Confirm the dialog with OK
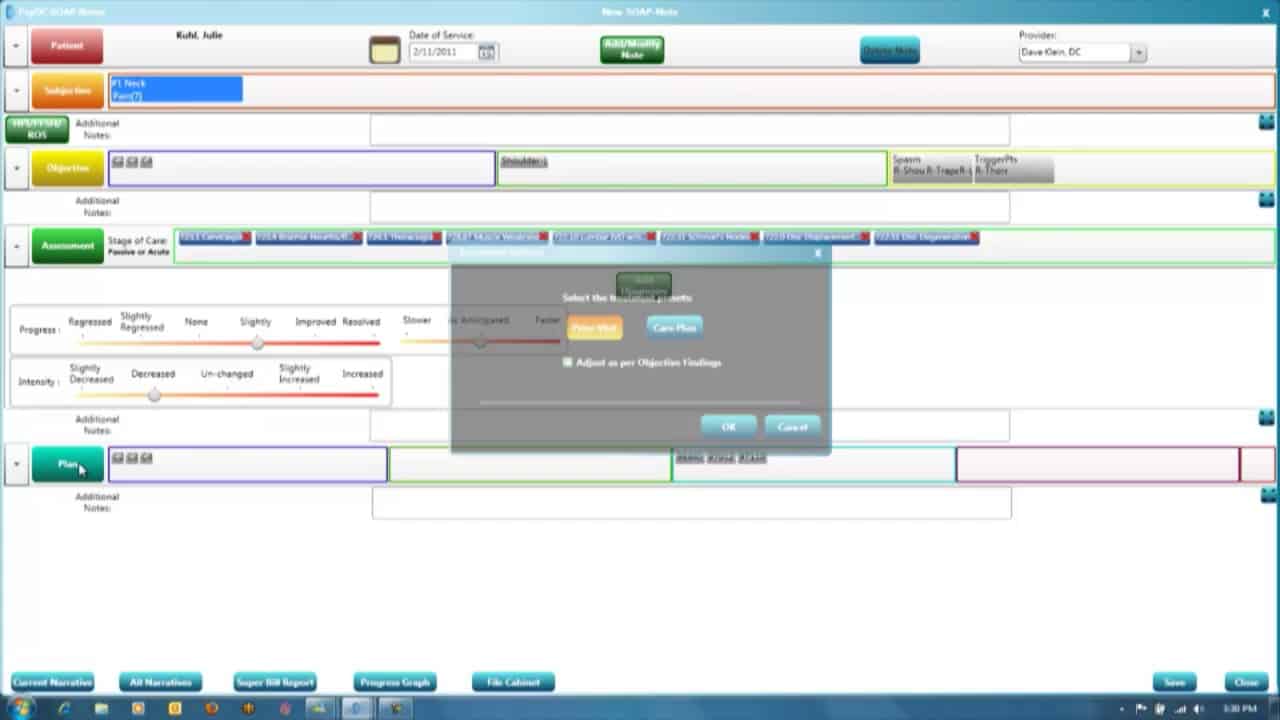The width and height of the screenshot is (1280, 720). coord(729,427)
